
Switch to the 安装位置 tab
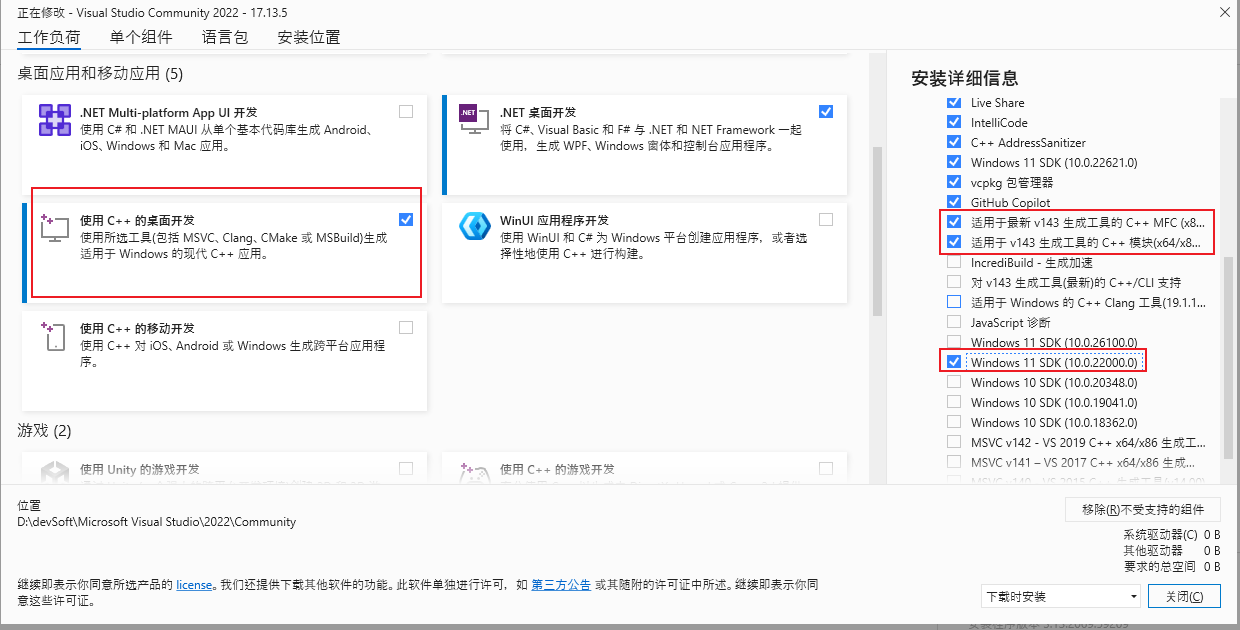click(309, 38)
